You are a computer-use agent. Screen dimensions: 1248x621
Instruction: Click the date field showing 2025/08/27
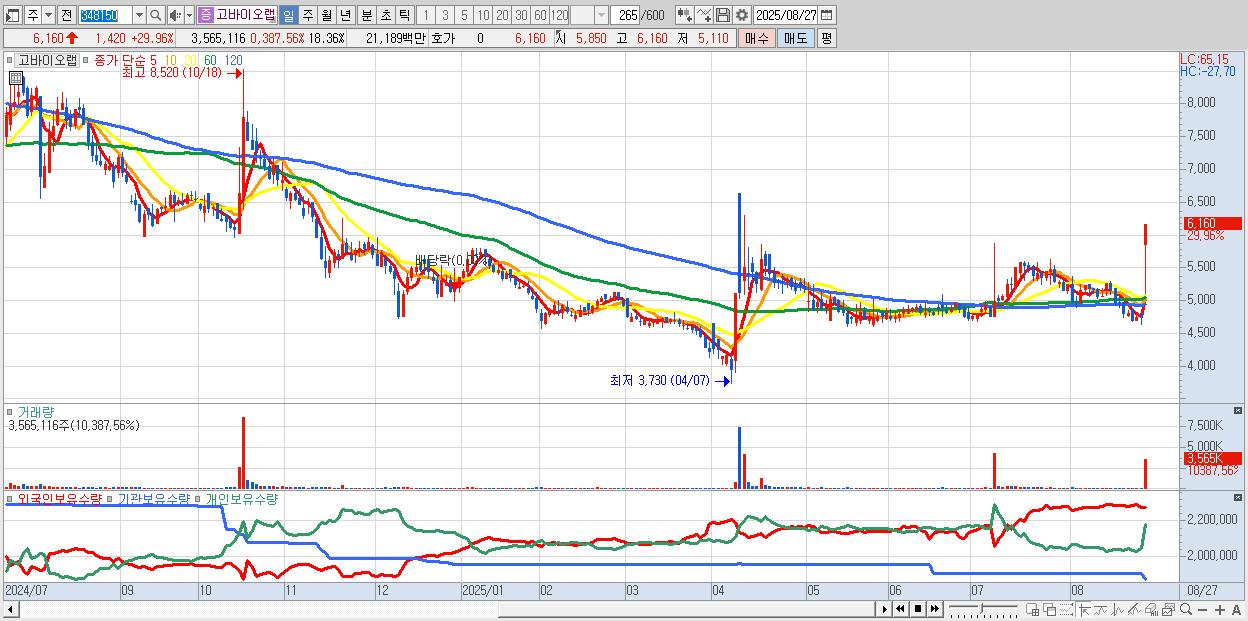[786, 15]
